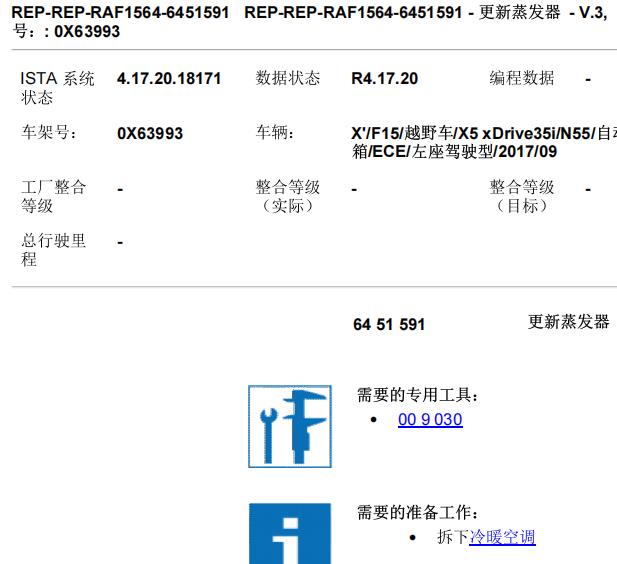
Task: Click the 更新蒸发器 title beside the repair number
Action: pos(569,322)
